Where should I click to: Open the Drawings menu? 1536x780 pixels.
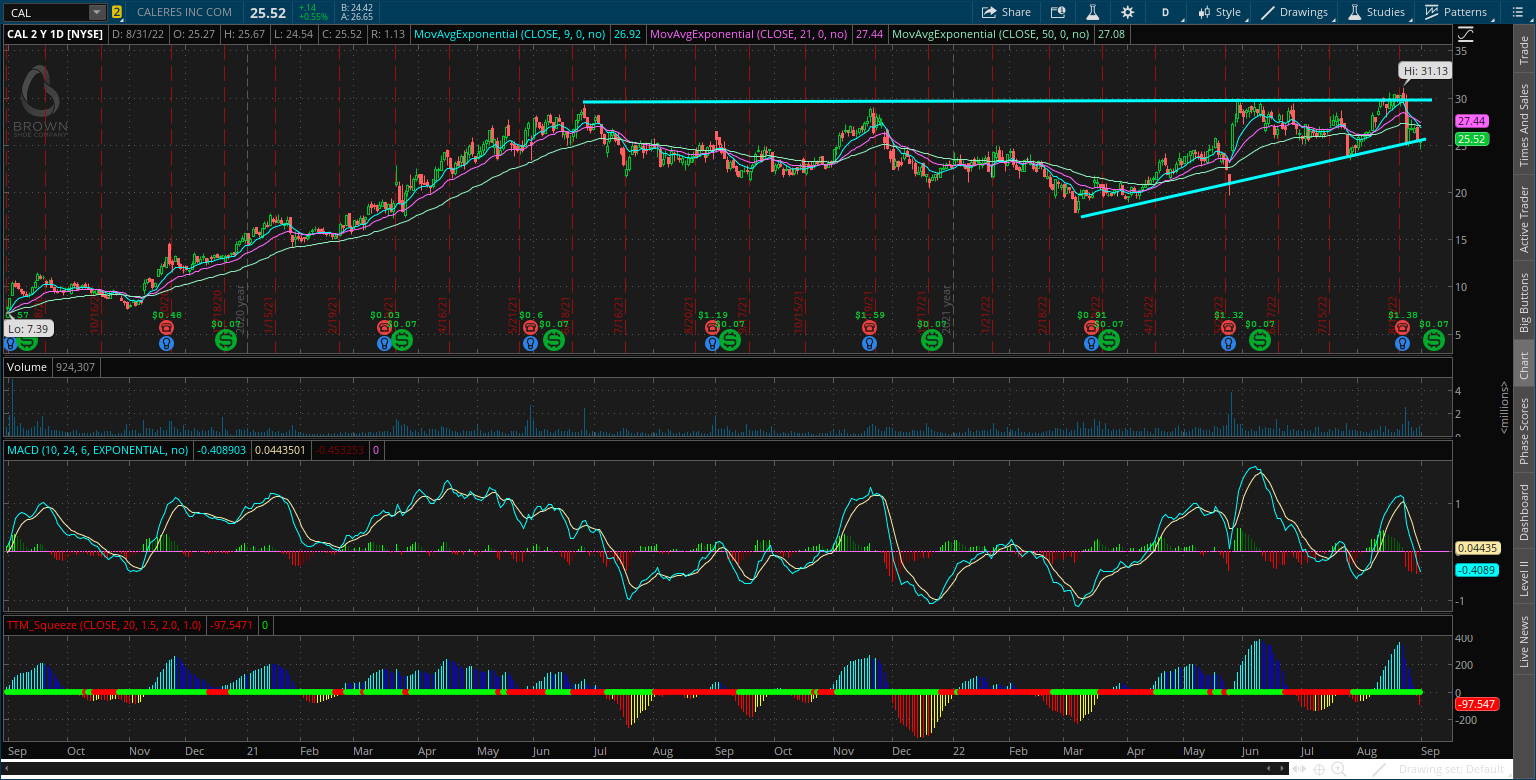click(1296, 12)
